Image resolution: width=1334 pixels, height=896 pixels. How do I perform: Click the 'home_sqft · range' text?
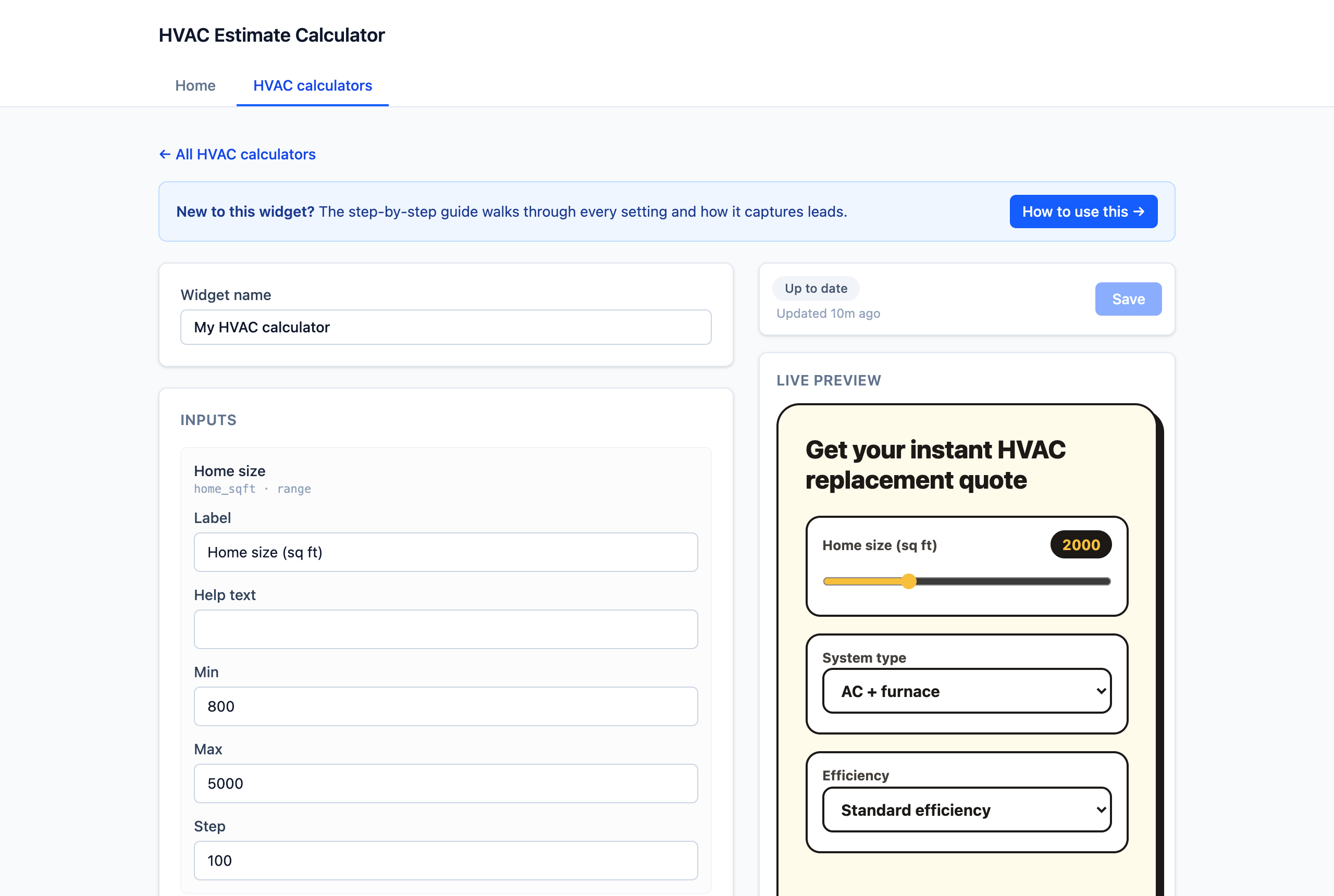(253, 489)
